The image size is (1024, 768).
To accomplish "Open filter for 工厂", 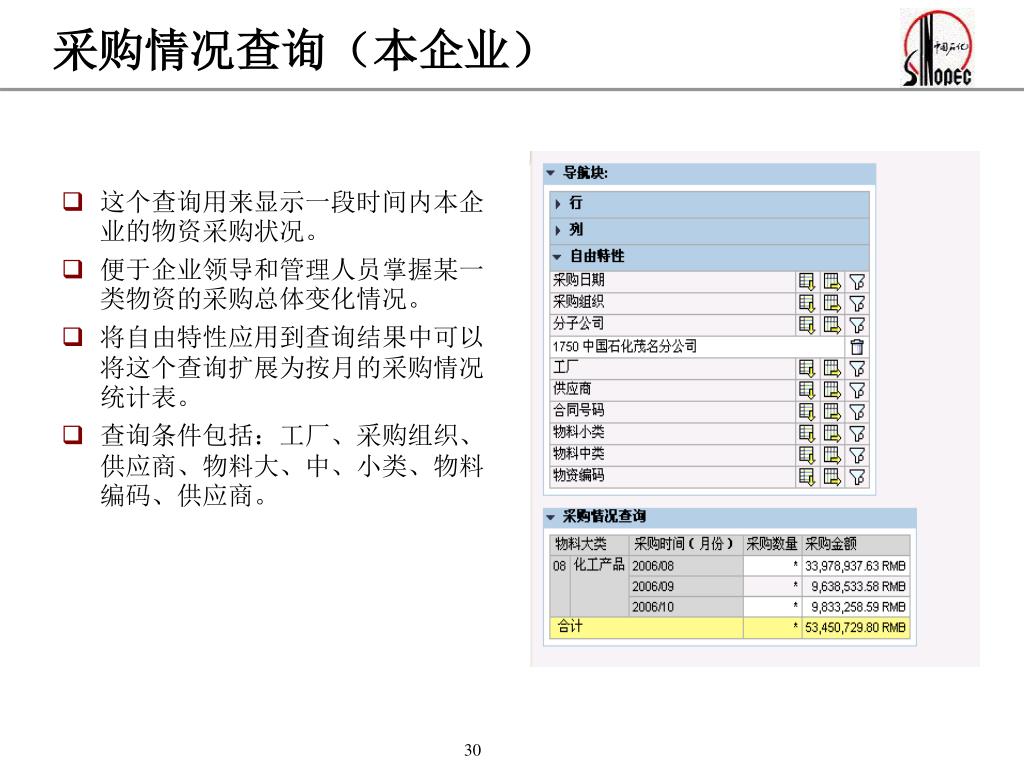I will pos(857,368).
